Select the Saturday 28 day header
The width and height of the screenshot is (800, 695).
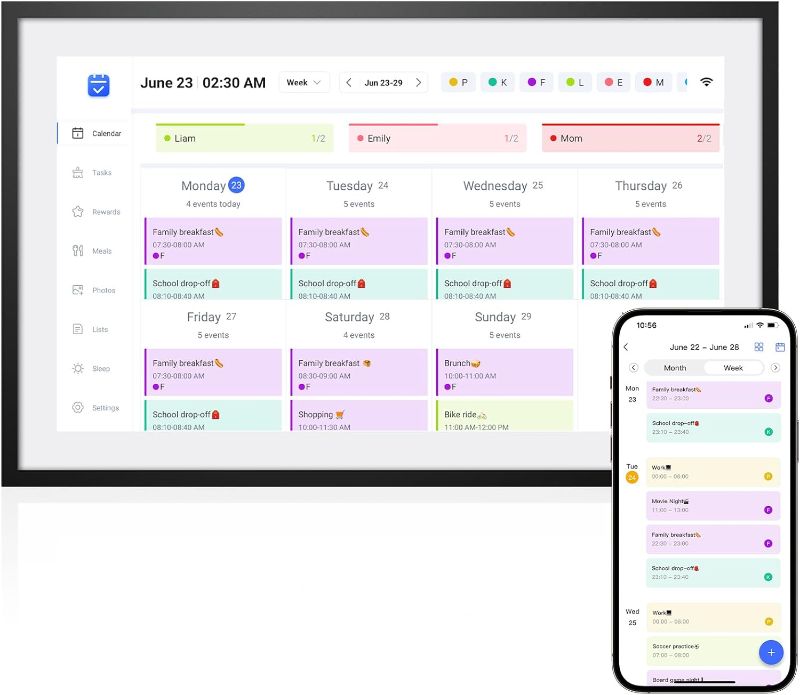(x=358, y=317)
